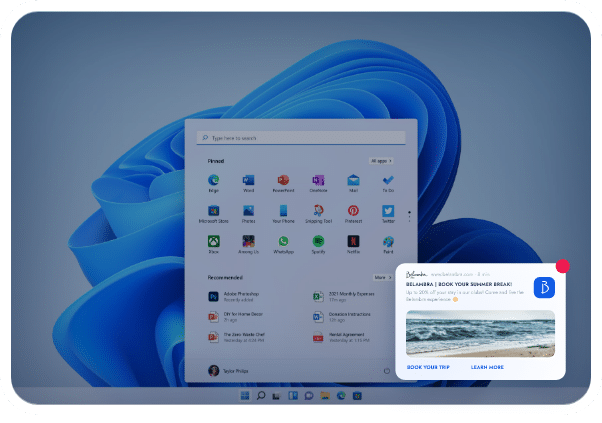The height and width of the screenshot is (423, 602).
Task: Open Snipping Tool
Action: coord(318,214)
